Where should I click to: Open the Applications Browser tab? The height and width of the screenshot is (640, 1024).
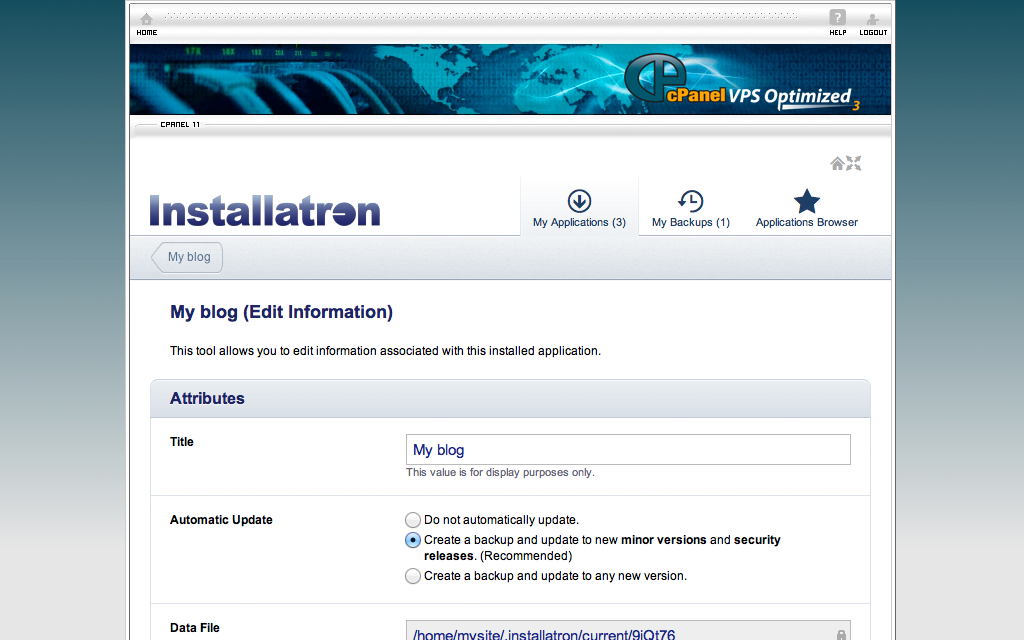(x=807, y=207)
